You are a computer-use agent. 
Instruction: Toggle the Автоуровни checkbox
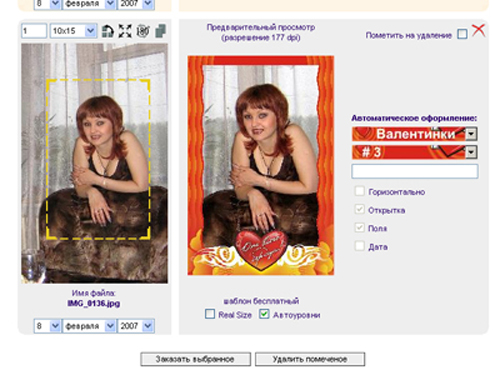point(264,314)
